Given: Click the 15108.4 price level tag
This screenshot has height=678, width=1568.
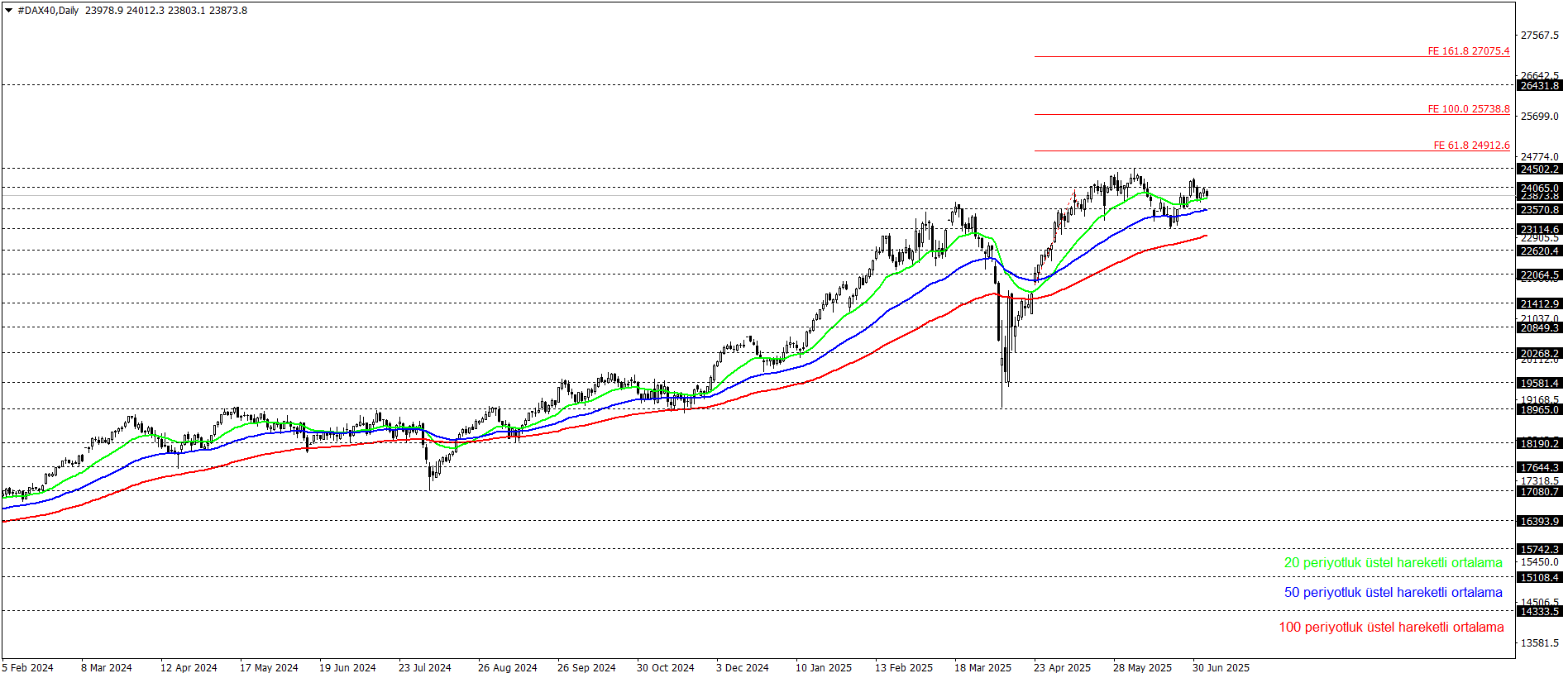Looking at the screenshot, I should pos(1540,578).
